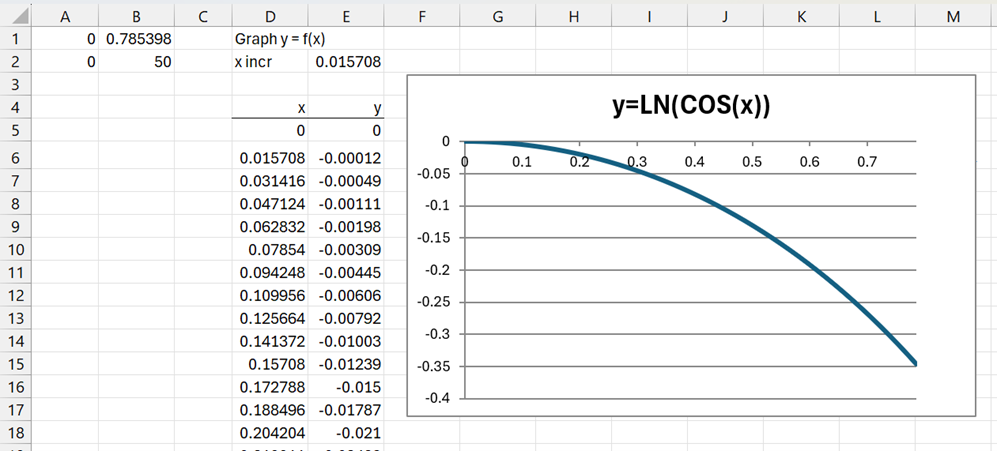Select the chart title y=LN(COS(x))
997x451 pixels.
(691, 106)
